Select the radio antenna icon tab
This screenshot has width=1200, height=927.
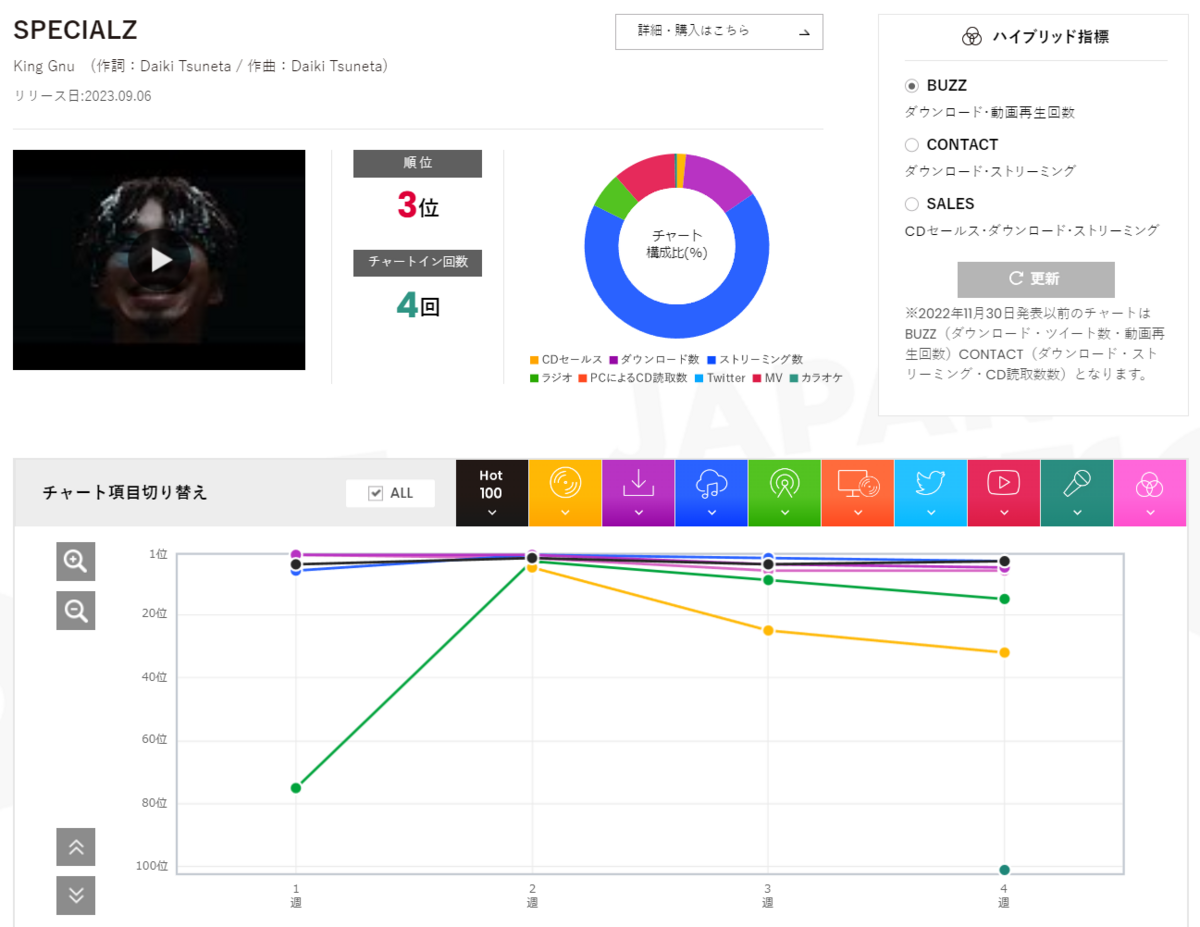point(784,493)
